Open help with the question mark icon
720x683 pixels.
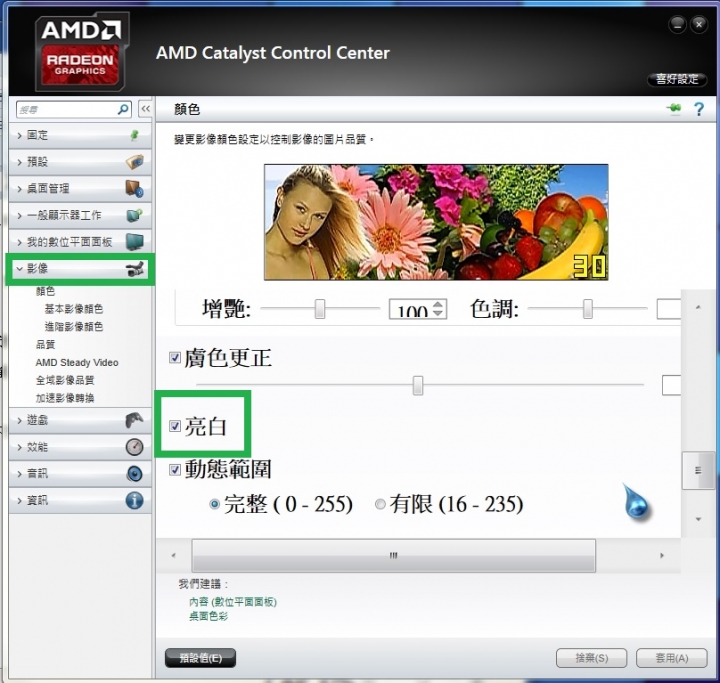[x=699, y=109]
